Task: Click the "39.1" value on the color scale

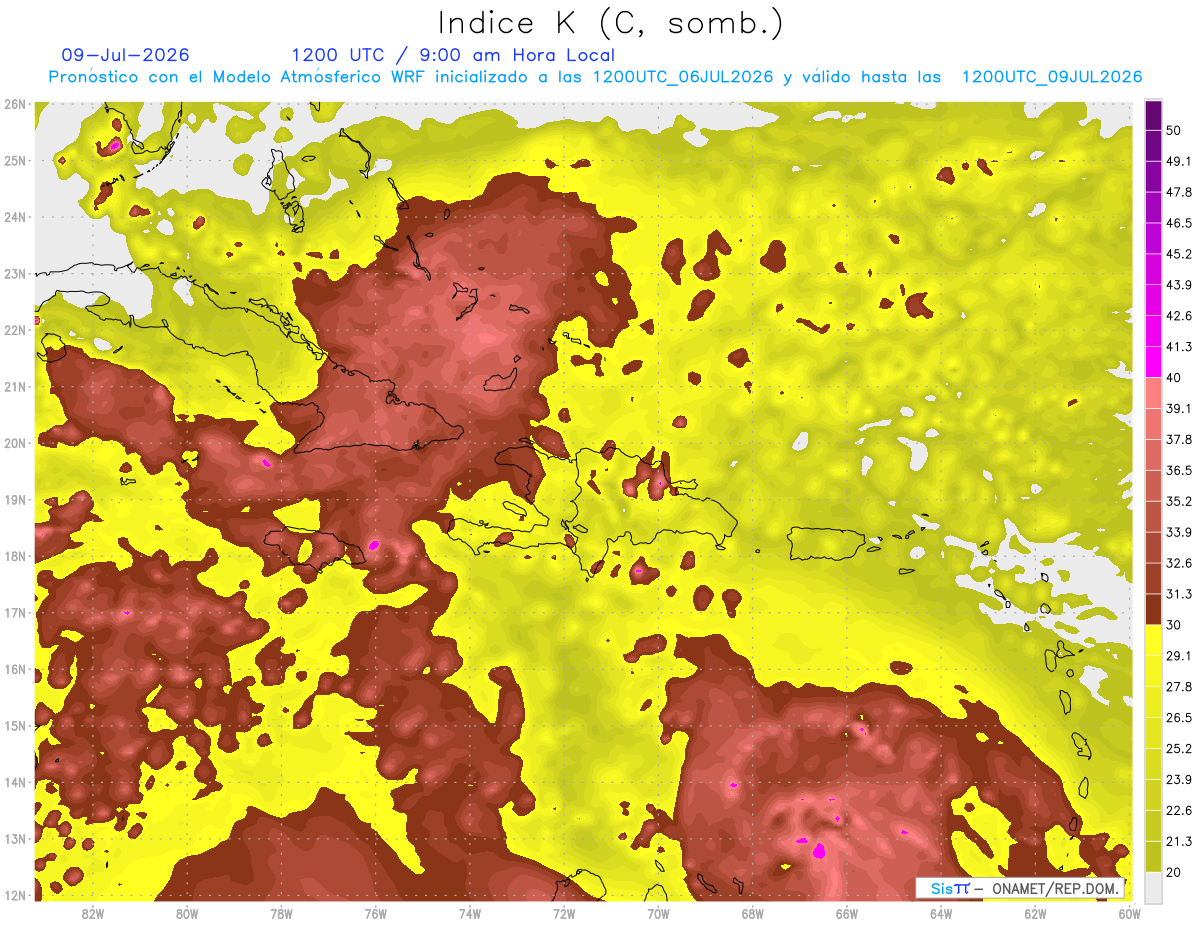Action: (x=1179, y=408)
